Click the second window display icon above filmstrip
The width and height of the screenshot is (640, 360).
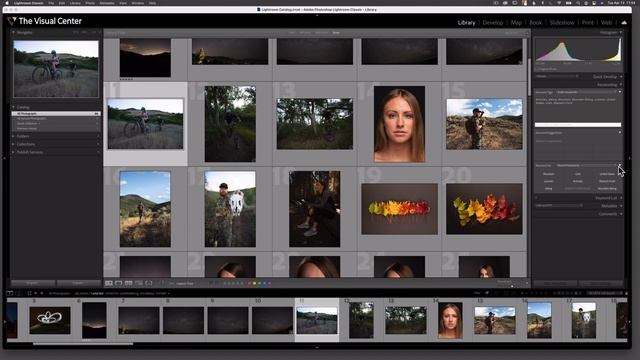(19, 293)
